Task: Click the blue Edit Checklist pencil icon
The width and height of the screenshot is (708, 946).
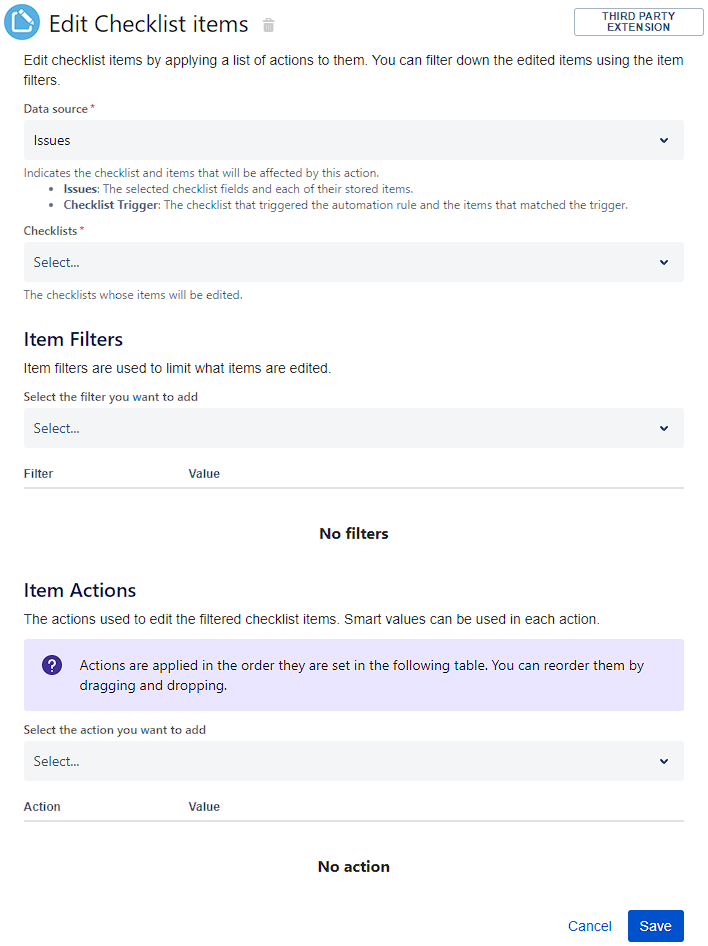Action: 21,22
